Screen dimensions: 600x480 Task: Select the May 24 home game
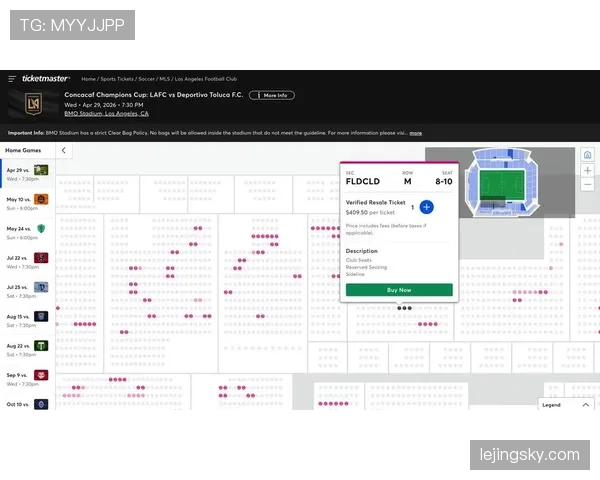pos(28,233)
